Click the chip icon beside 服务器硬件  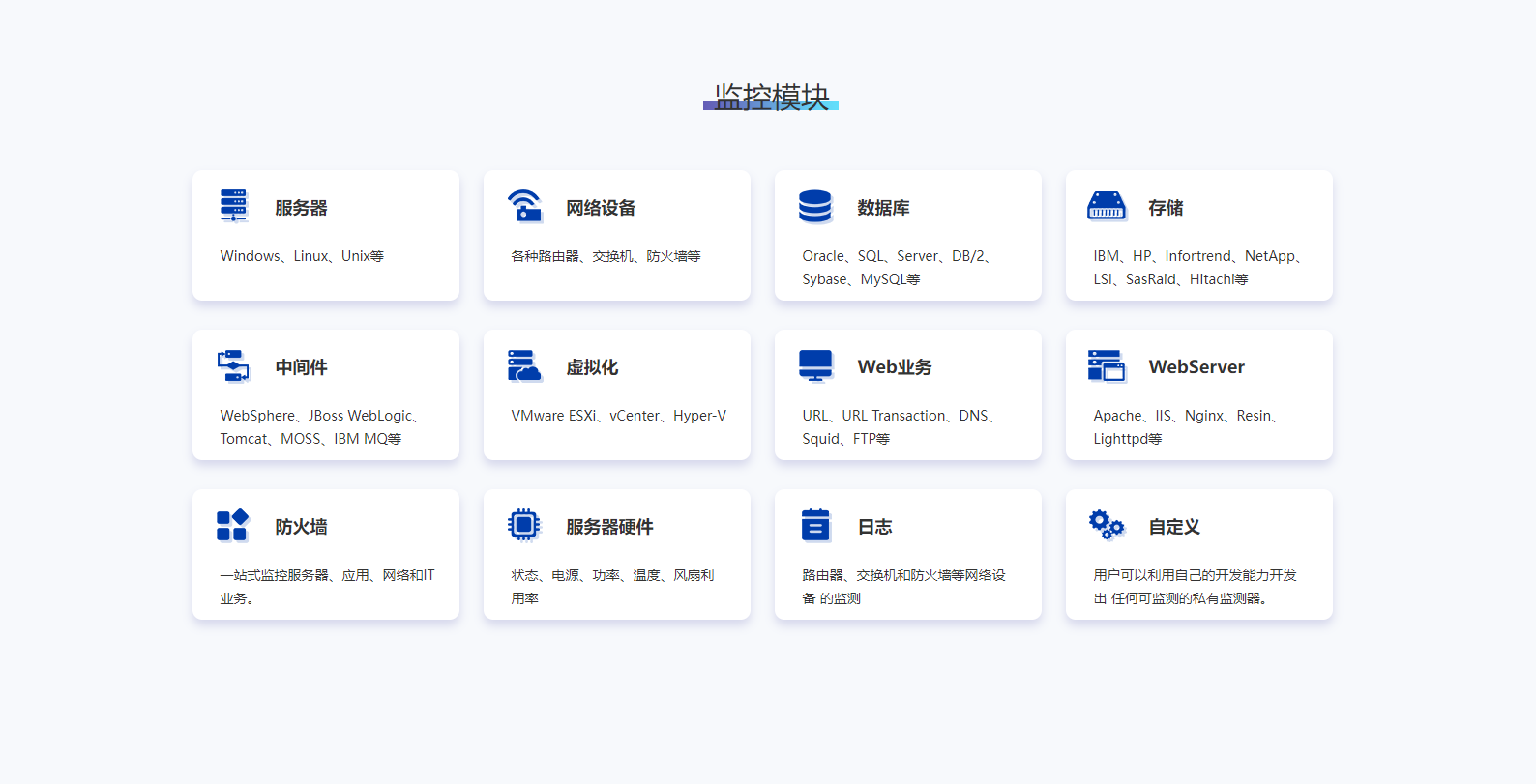[x=524, y=525]
